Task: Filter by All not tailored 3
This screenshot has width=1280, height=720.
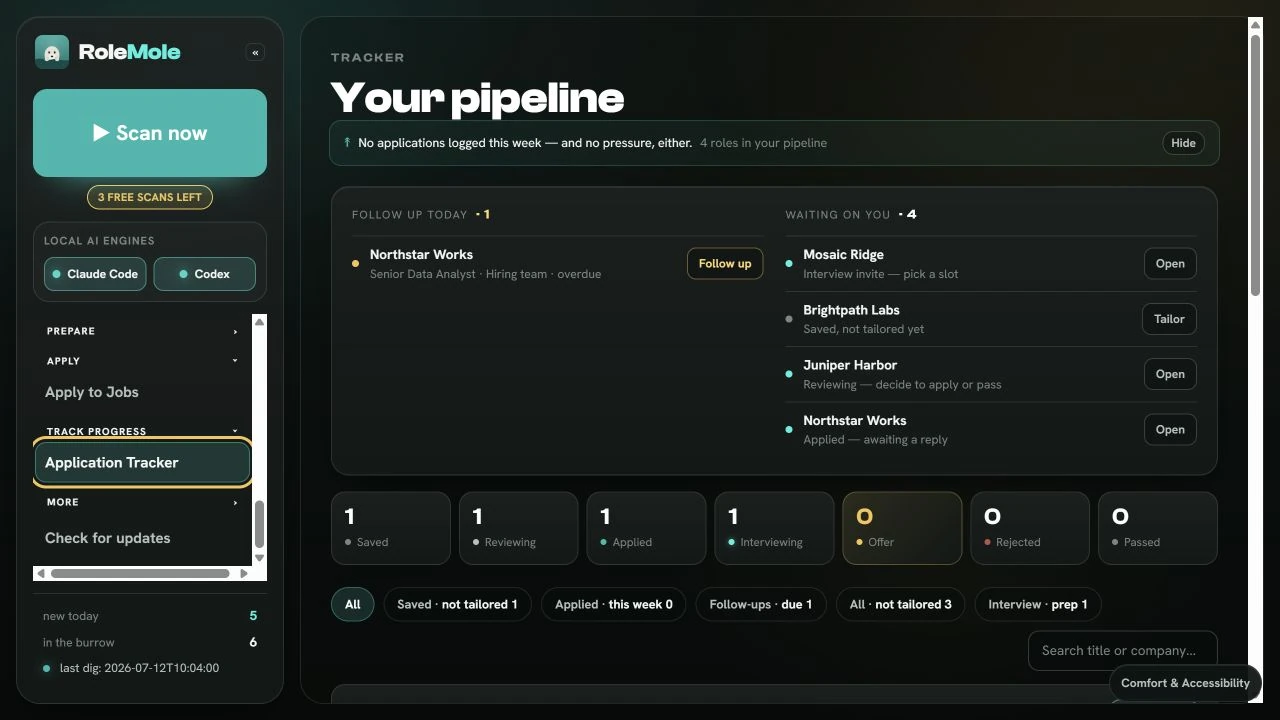Action: (x=901, y=604)
